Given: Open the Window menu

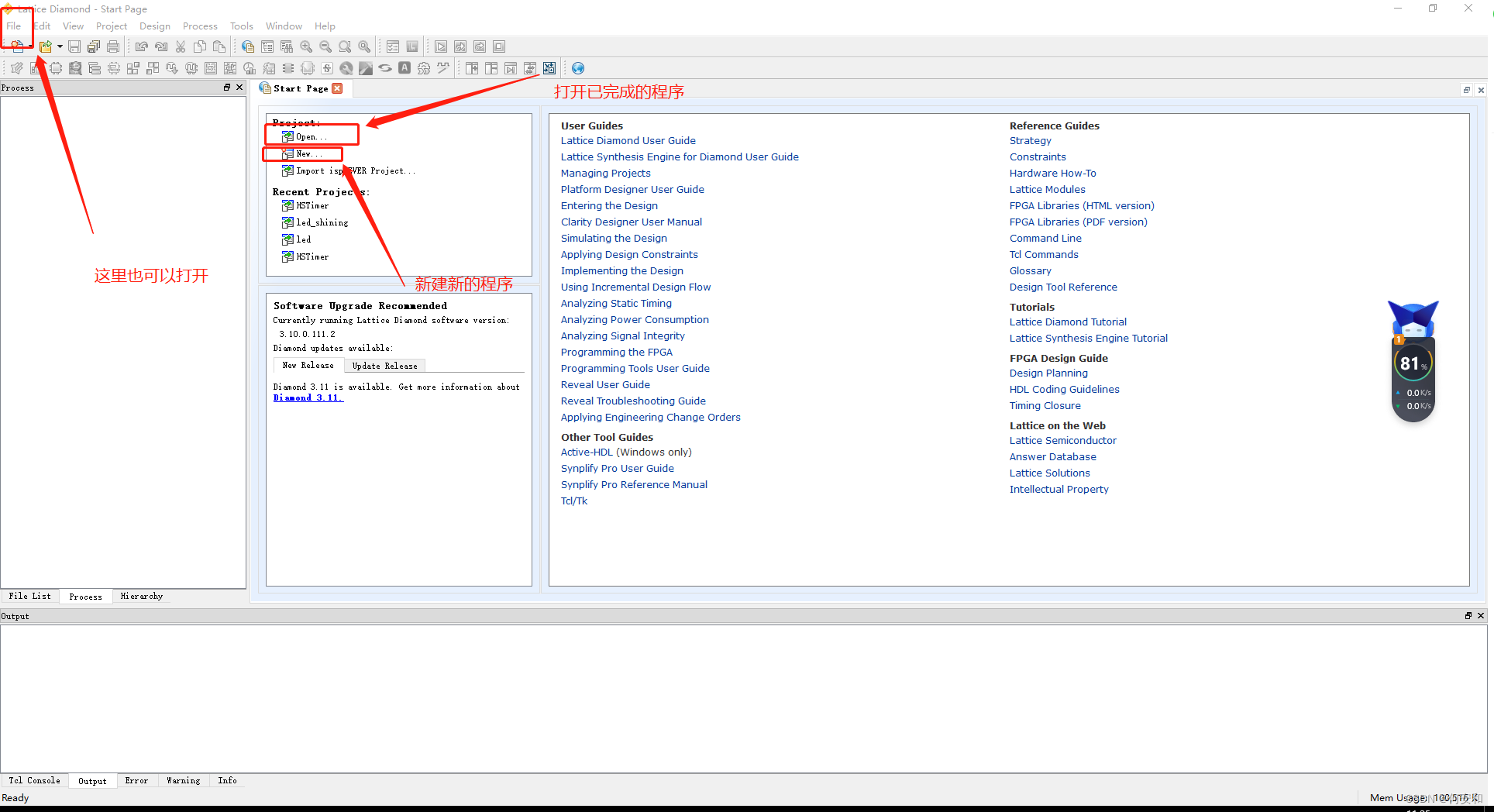Looking at the screenshot, I should pyautogui.click(x=284, y=26).
